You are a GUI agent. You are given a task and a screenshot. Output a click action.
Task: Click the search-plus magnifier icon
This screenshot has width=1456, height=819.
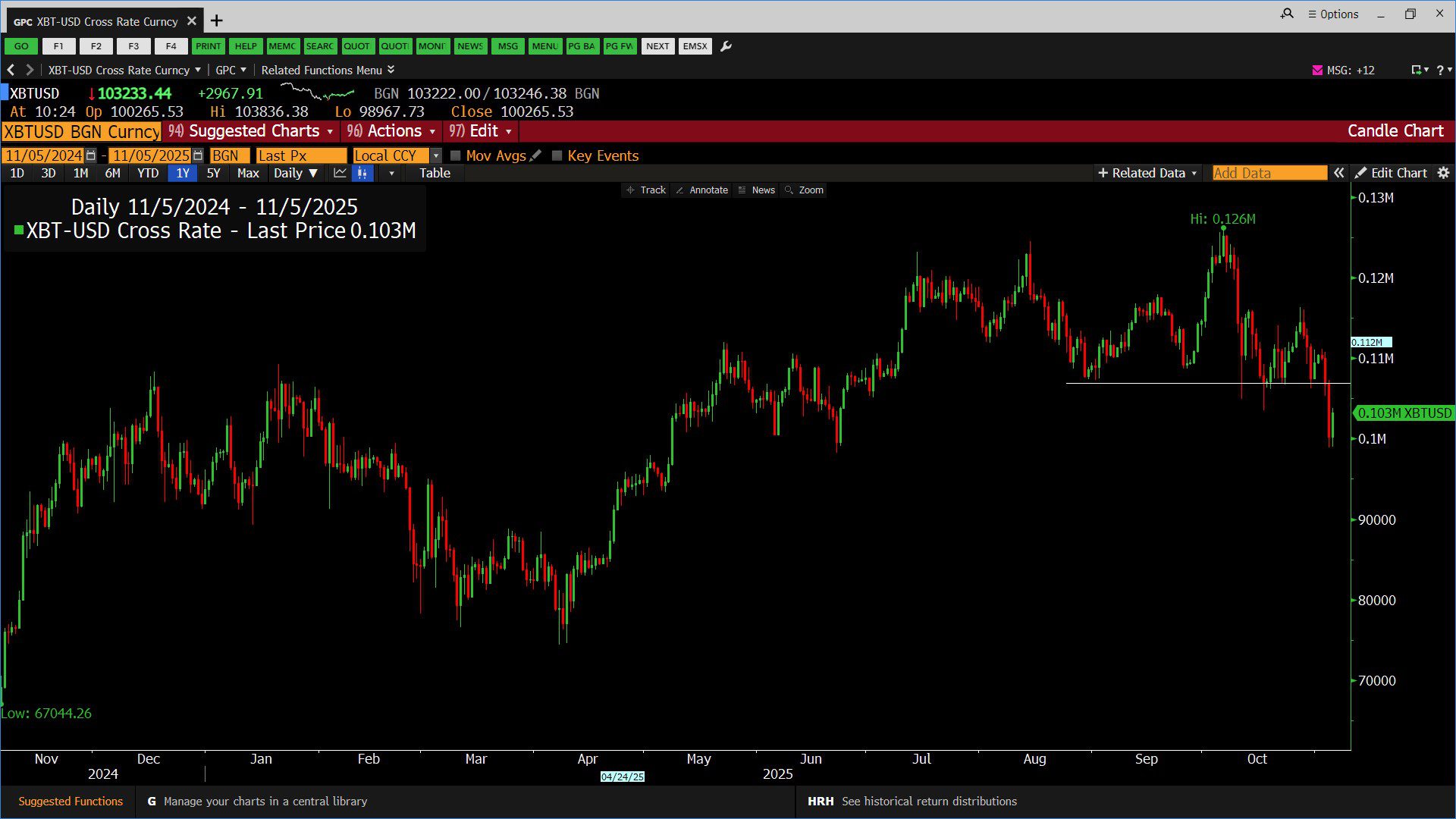pyautogui.click(x=1287, y=14)
